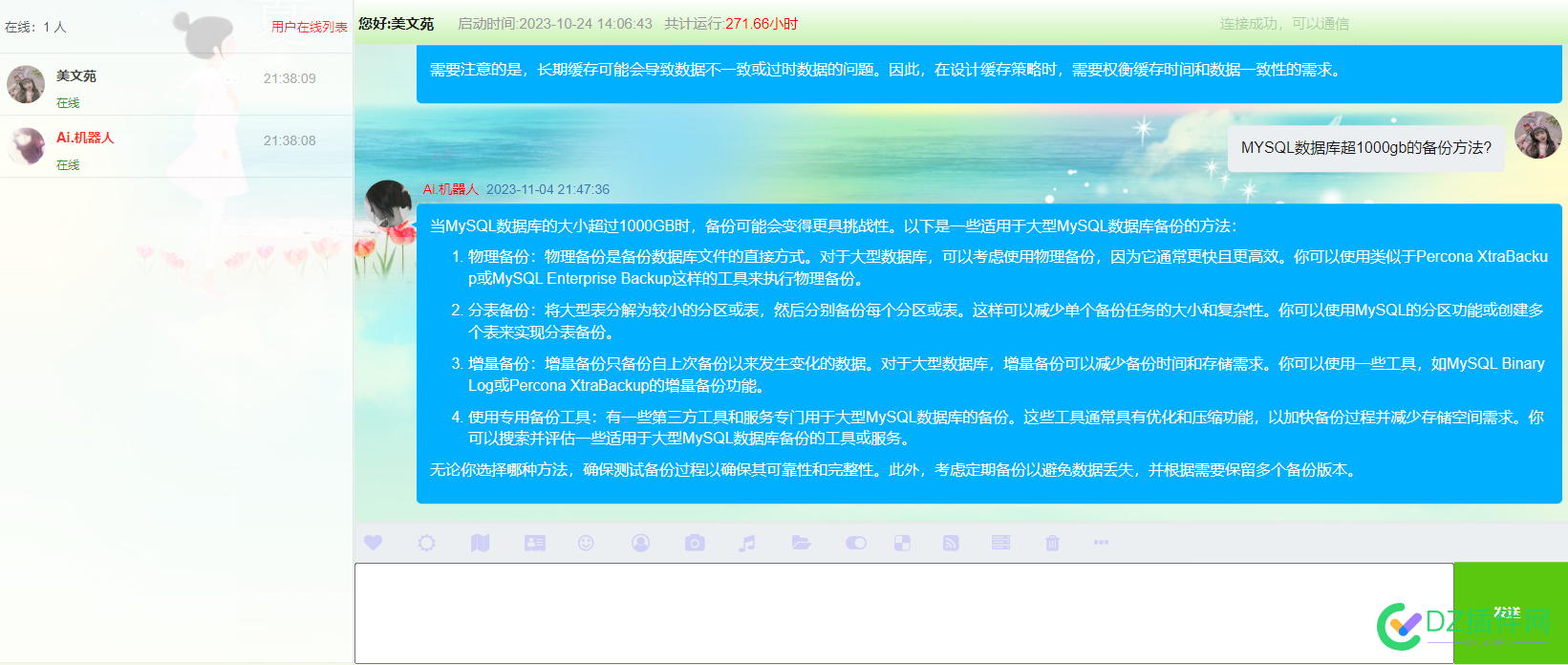Open the ID card icon
This screenshot has width=1568, height=665.
(534, 543)
